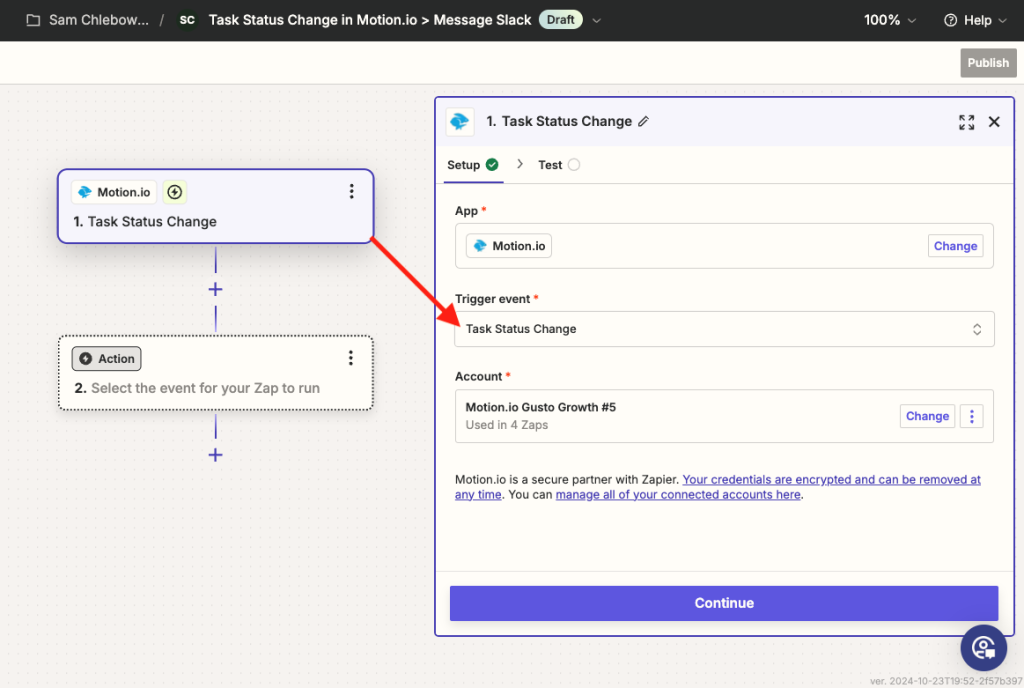The image size is (1024, 688).
Task: Click the arrow between Setup and Test
Action: 520,164
